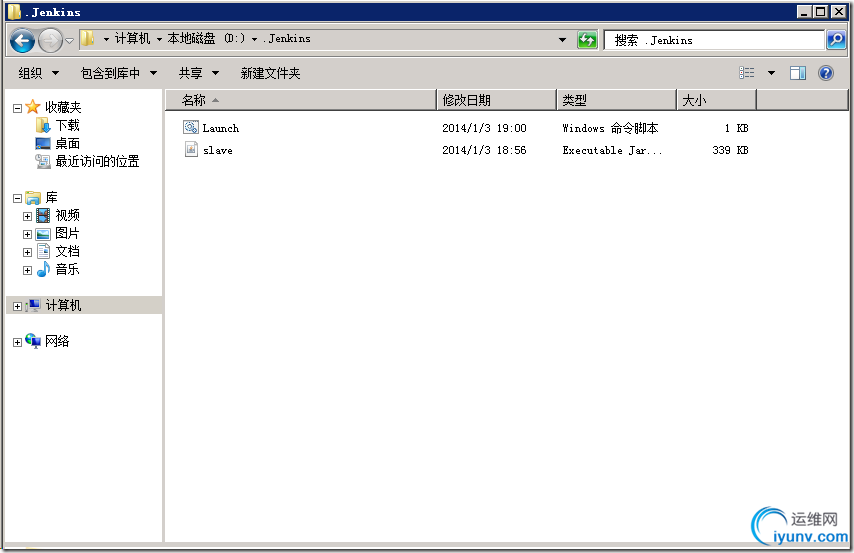Viewport: 854px width, 553px height.
Task: Click the slave jar file icon
Action: coord(191,149)
